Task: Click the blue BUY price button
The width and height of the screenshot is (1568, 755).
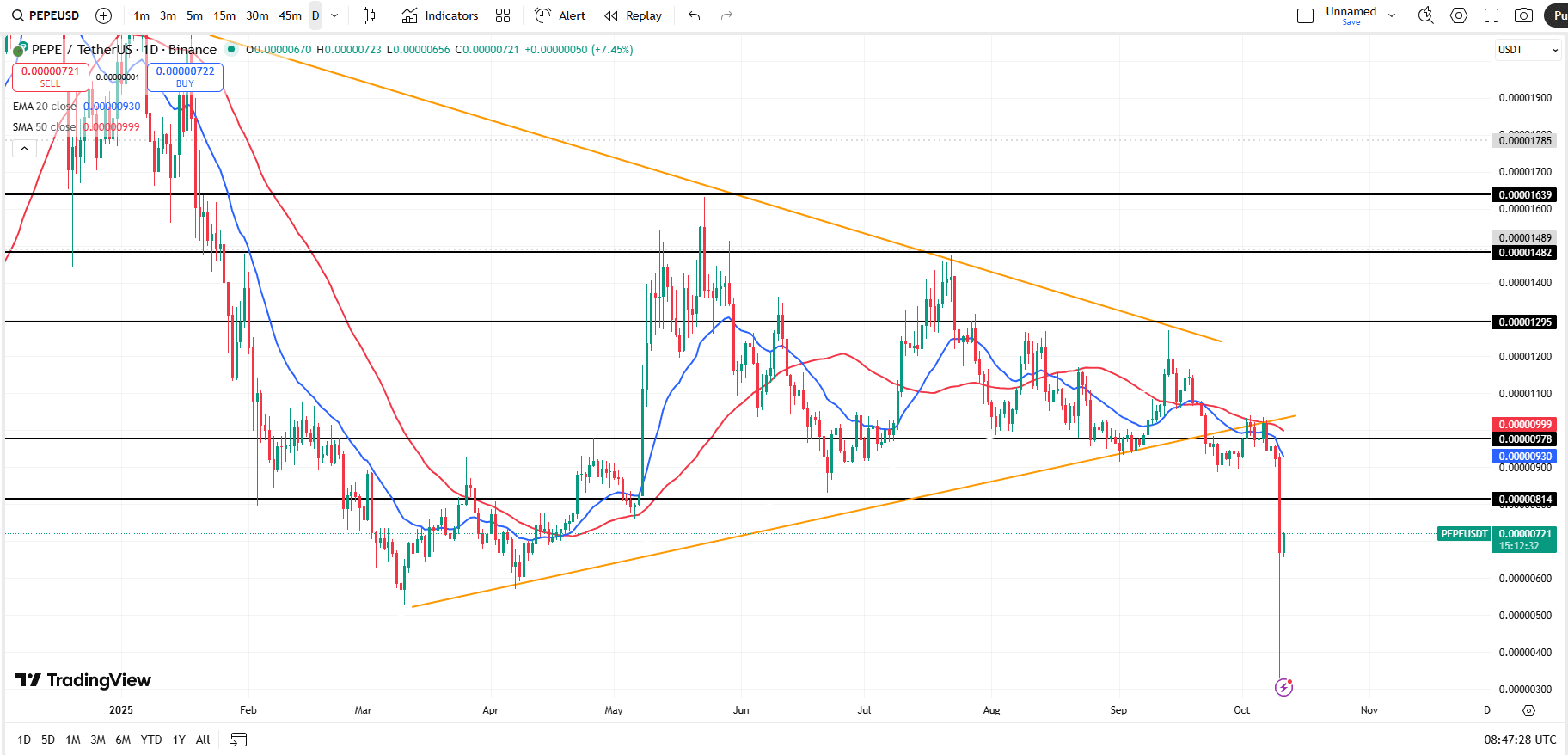Action: point(185,77)
